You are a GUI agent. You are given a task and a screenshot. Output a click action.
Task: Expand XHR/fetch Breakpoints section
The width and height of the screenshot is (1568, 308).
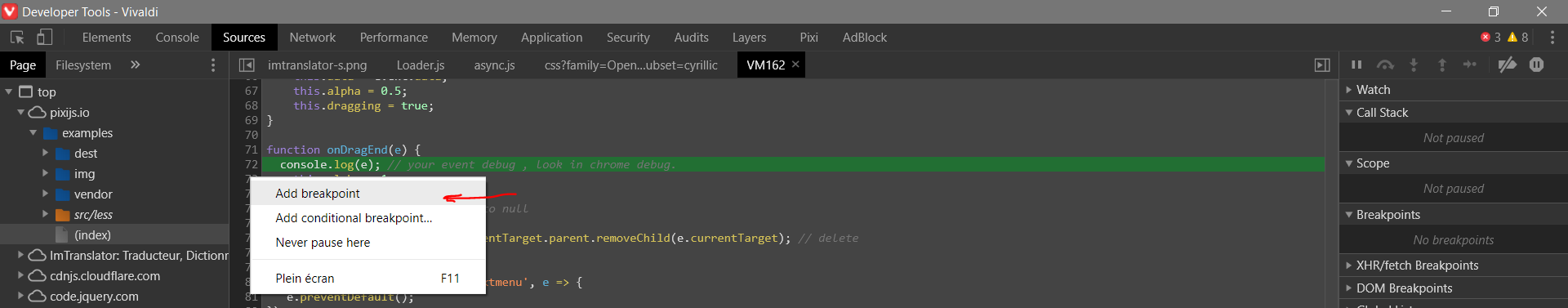[1417, 266]
